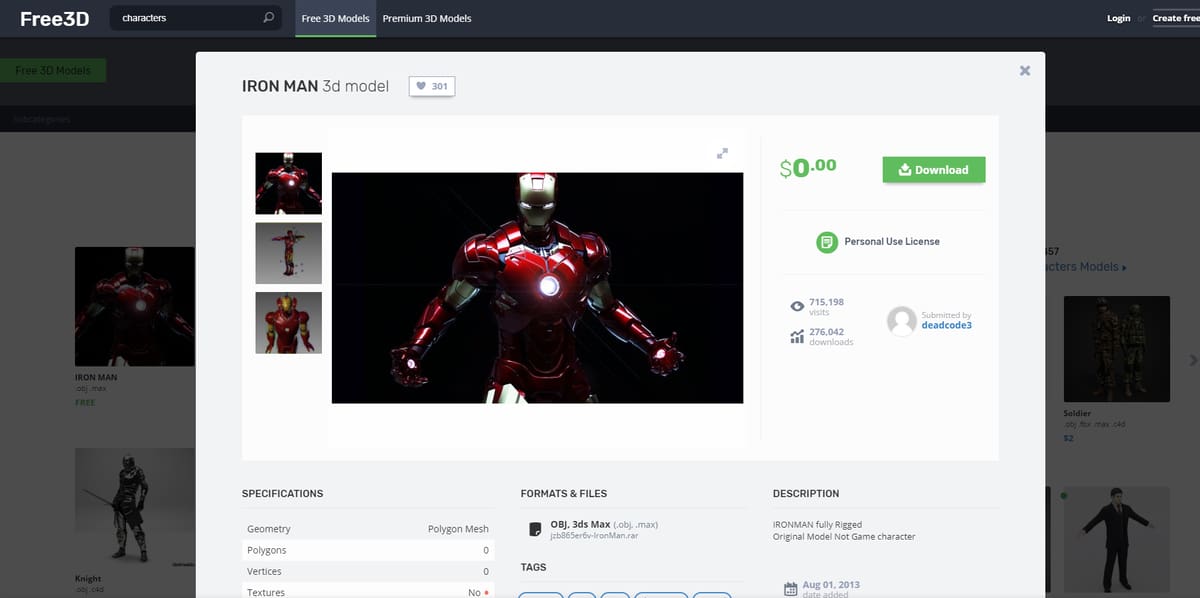Click the Free3D logo

coord(54,18)
